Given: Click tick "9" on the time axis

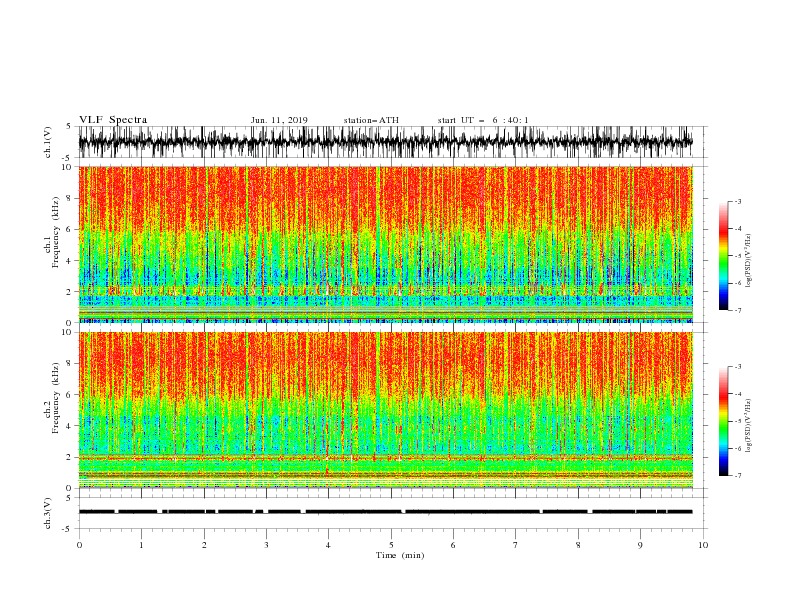Looking at the screenshot, I should click(x=640, y=545).
